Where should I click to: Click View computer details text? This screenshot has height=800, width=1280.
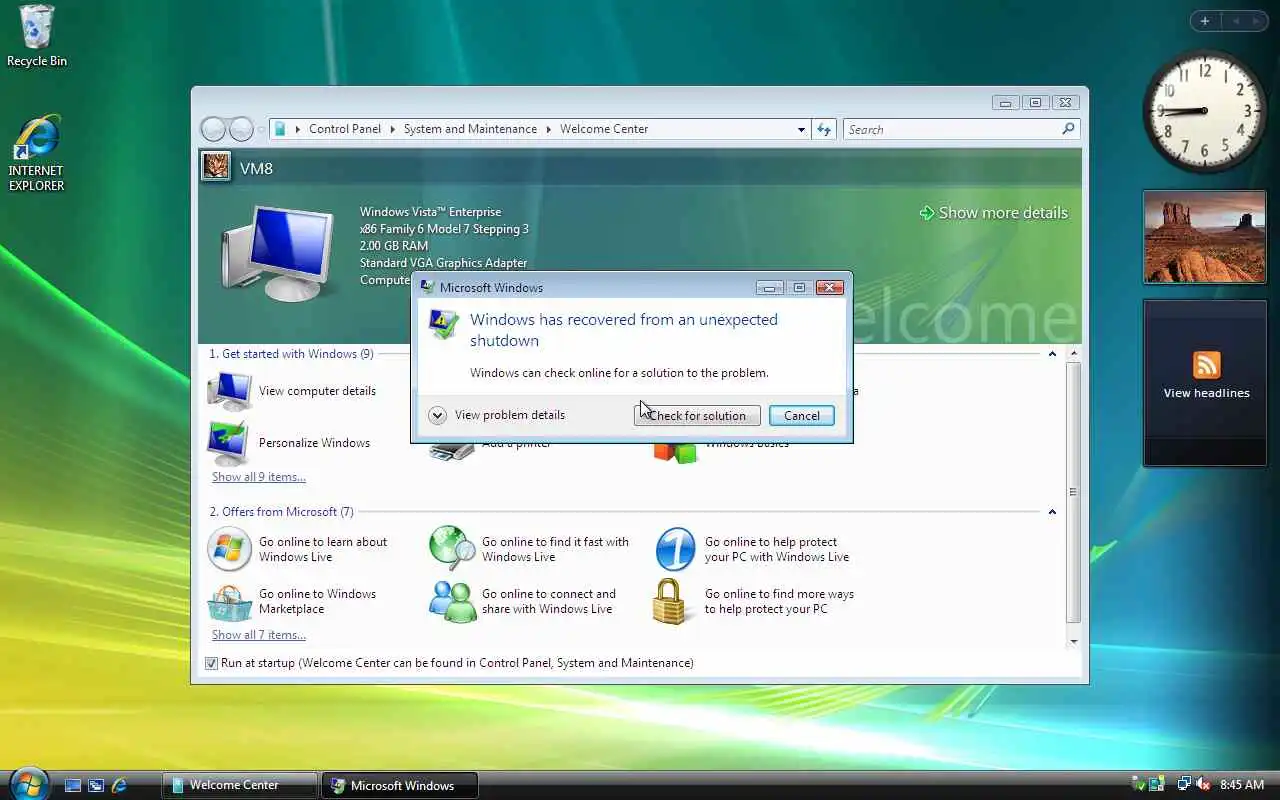click(317, 391)
